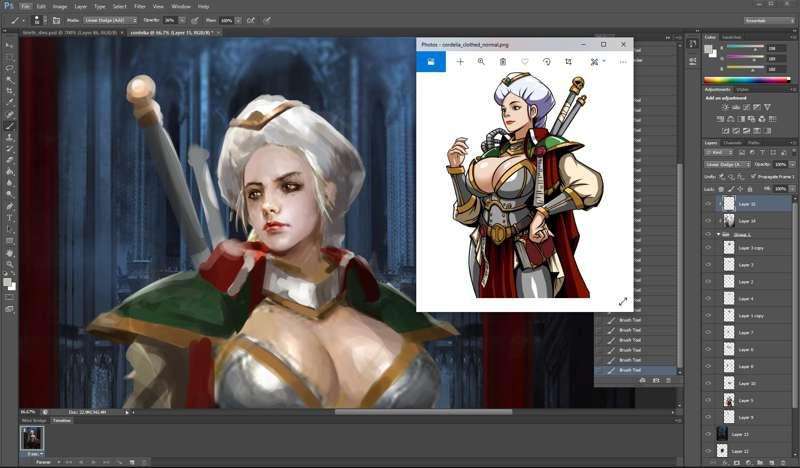800x468 pixels.
Task: Click the color spectrum ramp
Action: click(x=746, y=80)
